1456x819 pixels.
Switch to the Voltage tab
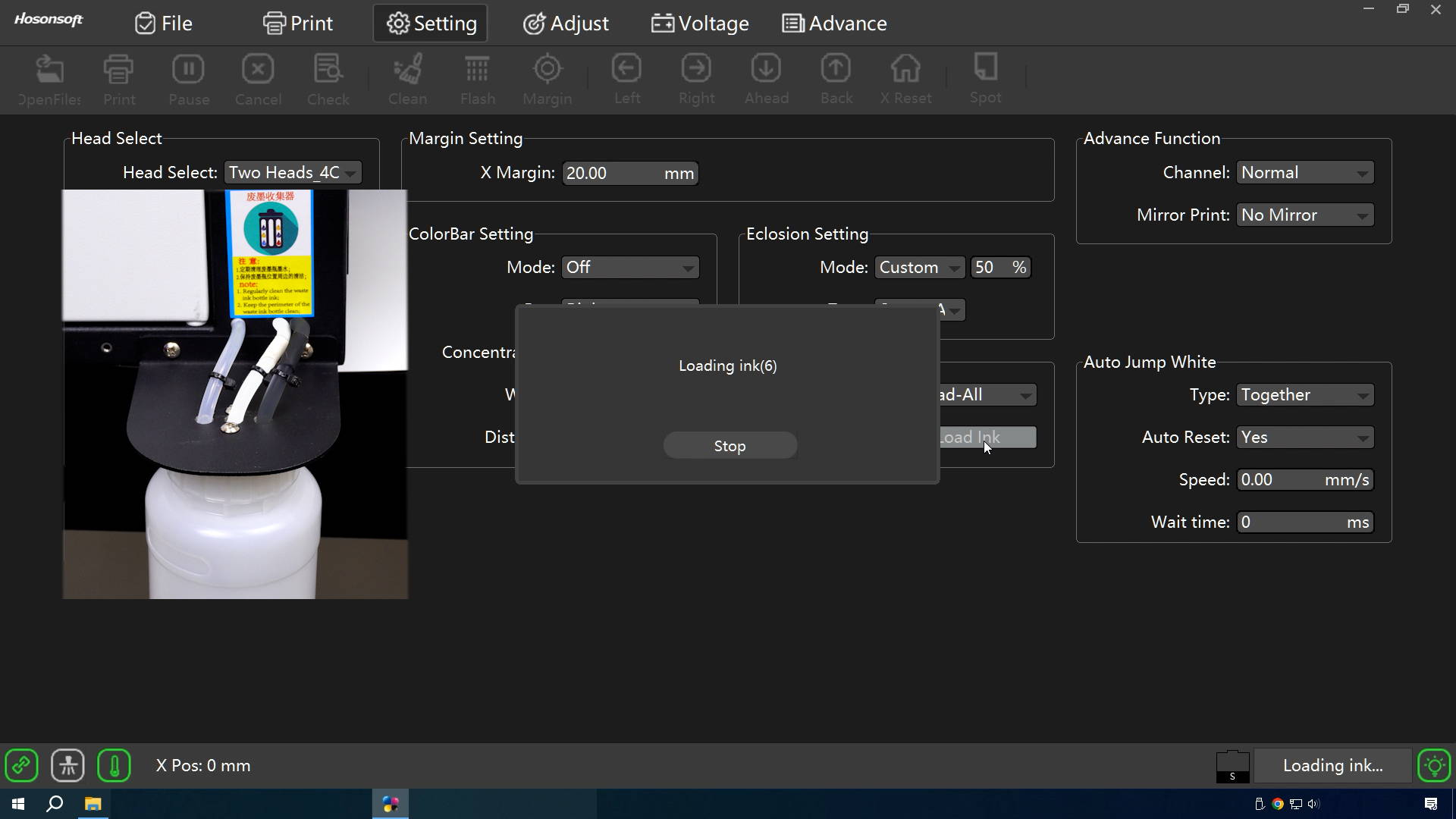pyautogui.click(x=700, y=24)
